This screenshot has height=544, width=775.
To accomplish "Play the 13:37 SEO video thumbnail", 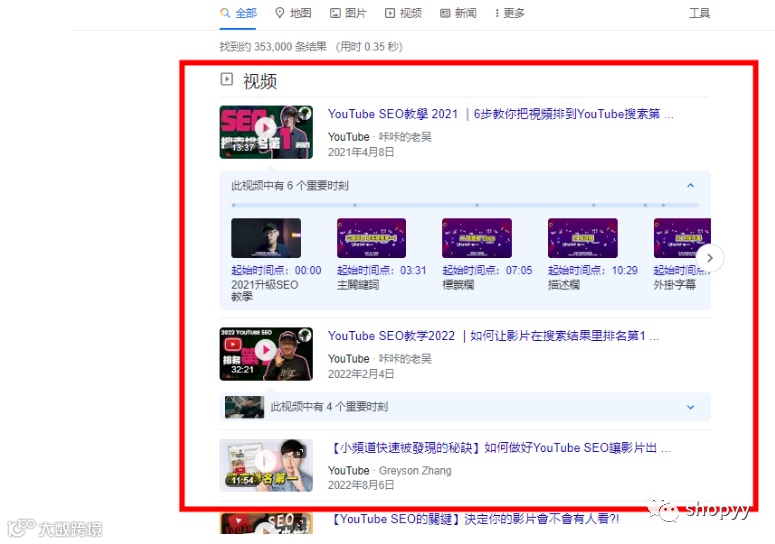I will (x=266, y=132).
